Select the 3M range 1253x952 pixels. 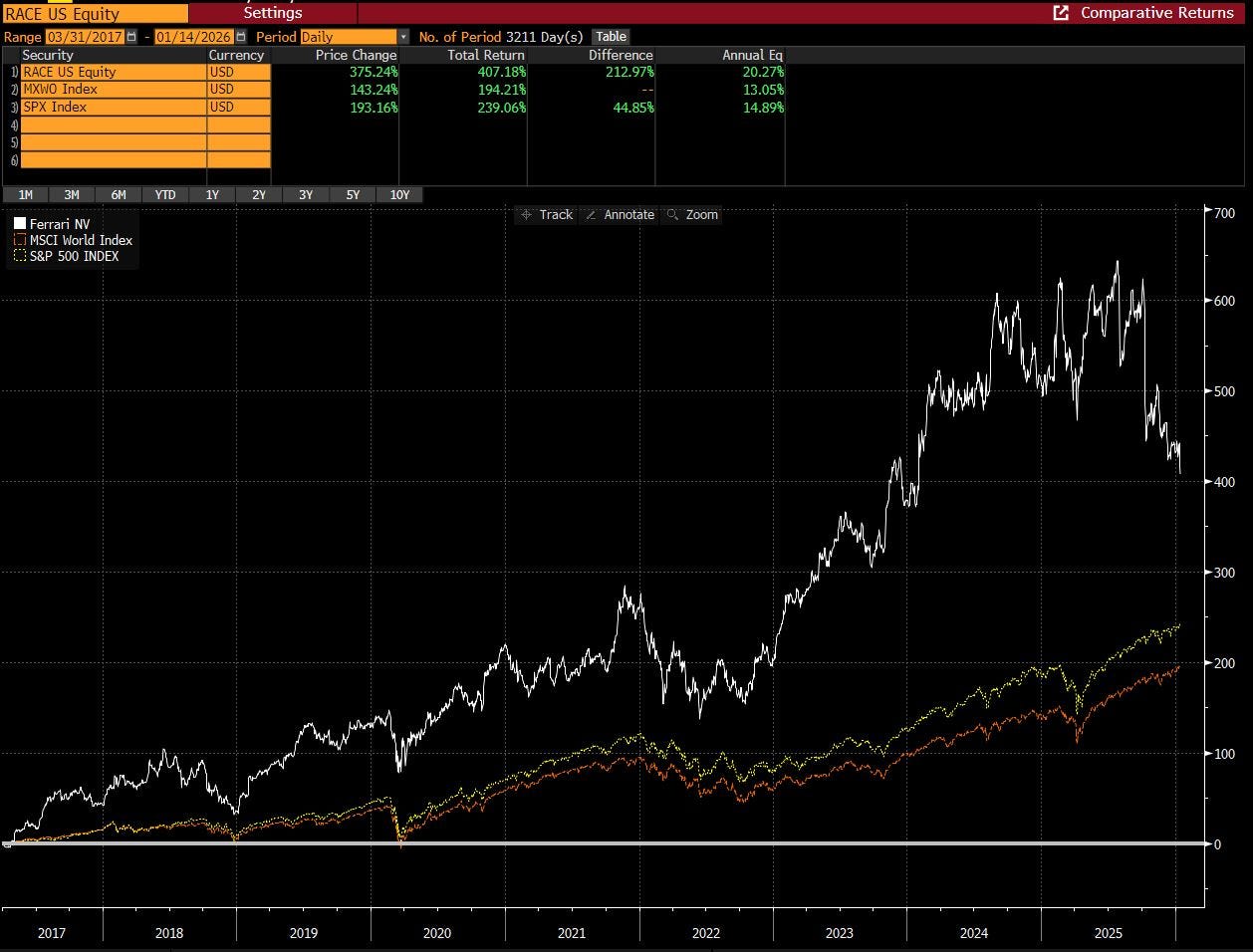pos(72,195)
